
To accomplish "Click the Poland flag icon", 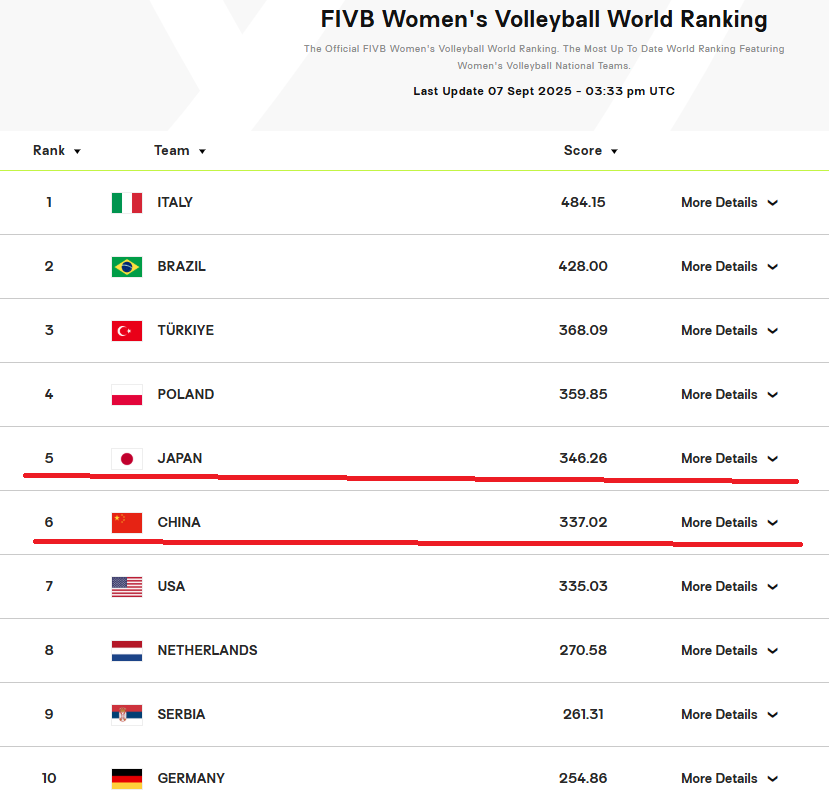I will click(127, 395).
